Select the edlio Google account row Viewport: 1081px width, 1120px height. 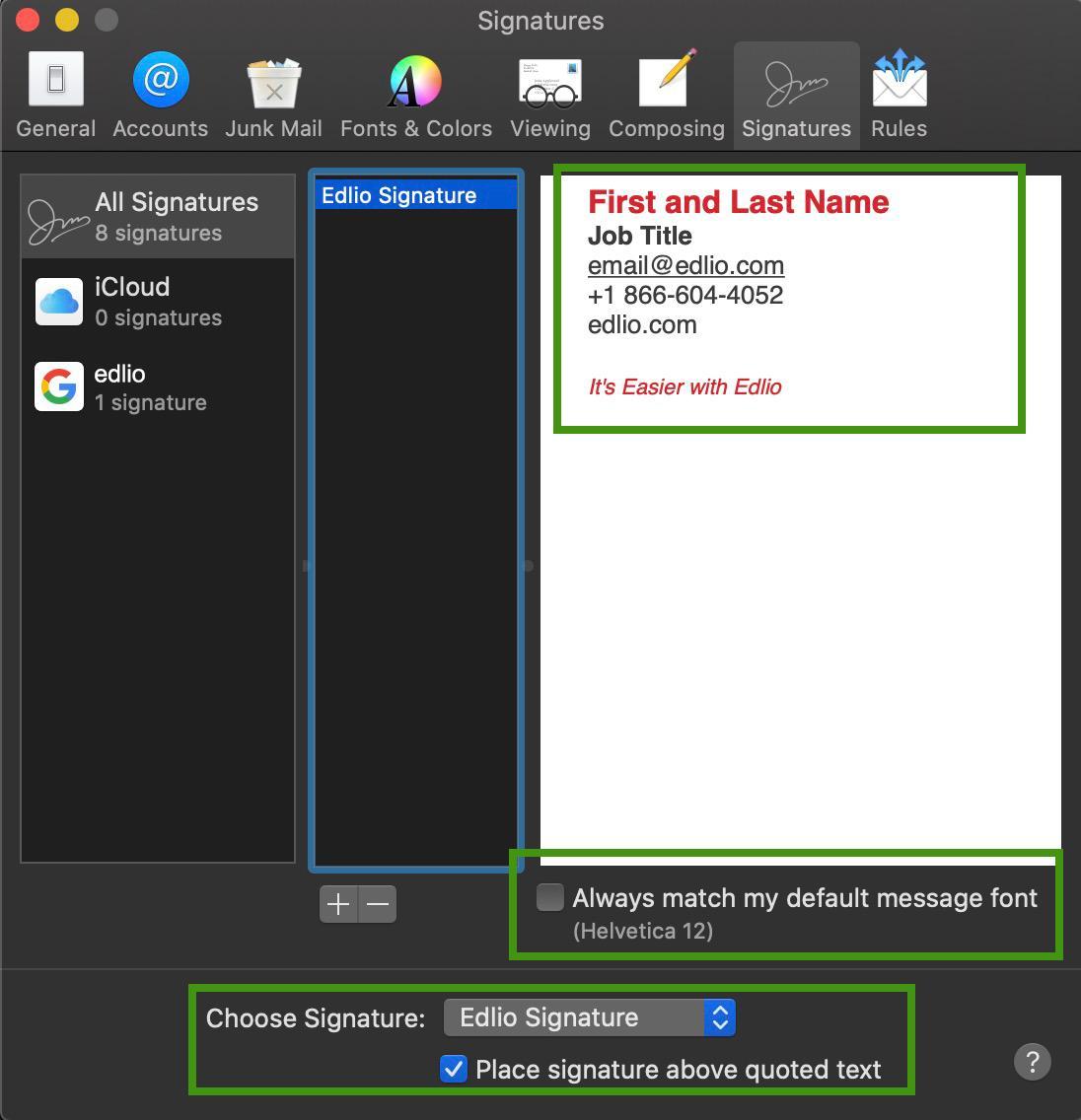[158, 387]
